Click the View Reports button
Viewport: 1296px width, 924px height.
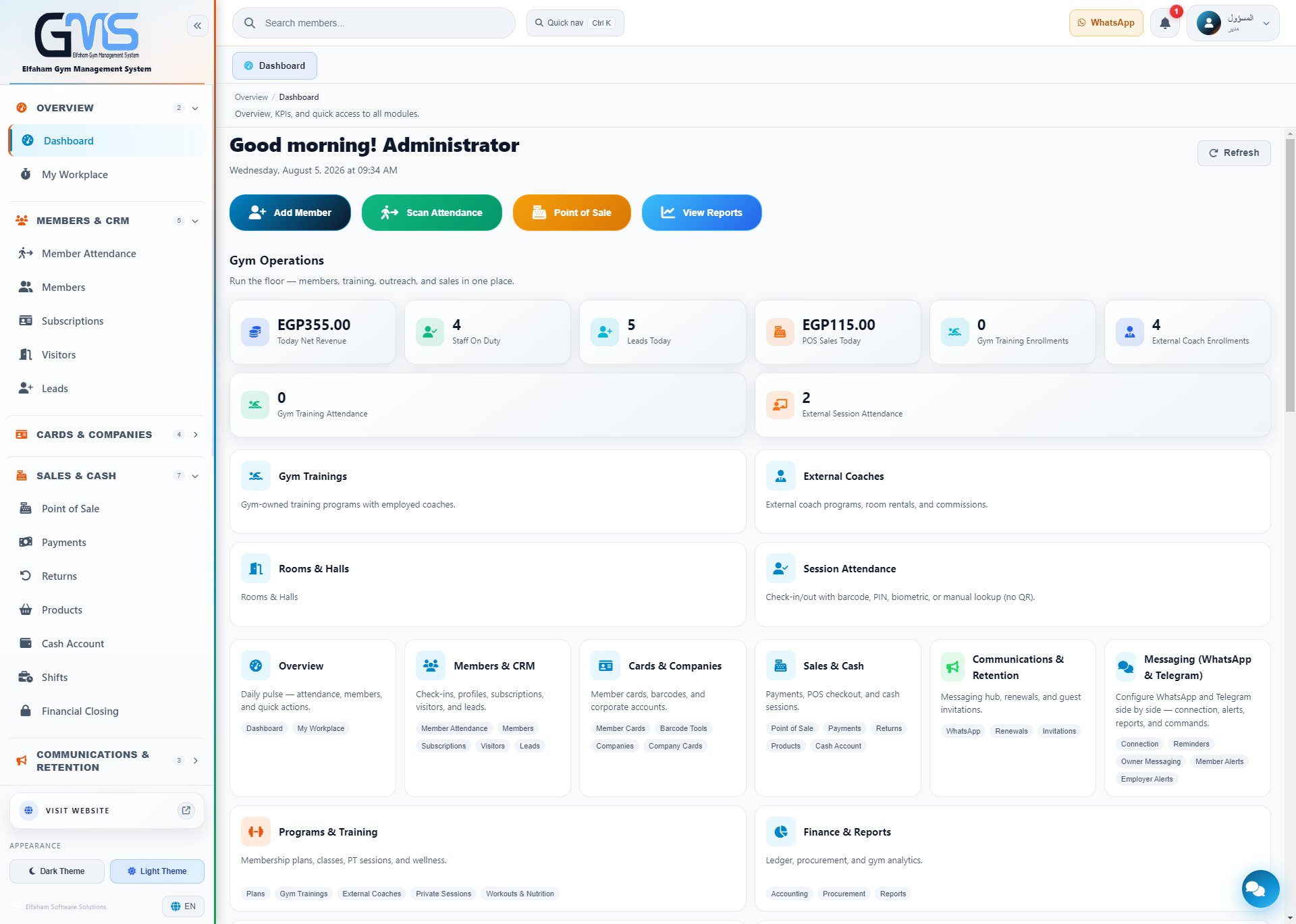[702, 213]
